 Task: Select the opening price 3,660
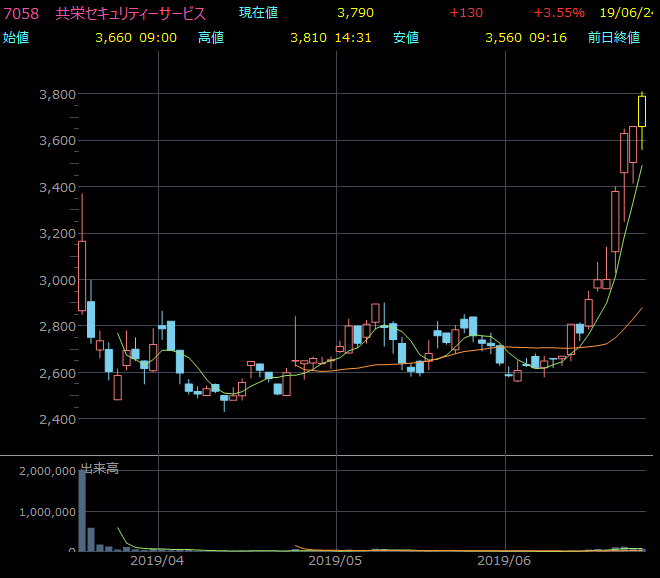click(113, 37)
